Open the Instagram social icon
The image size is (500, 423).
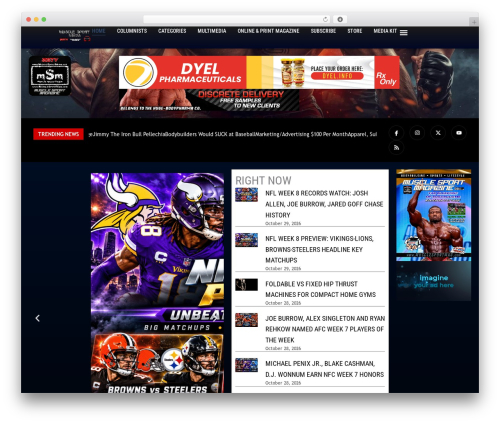click(417, 133)
